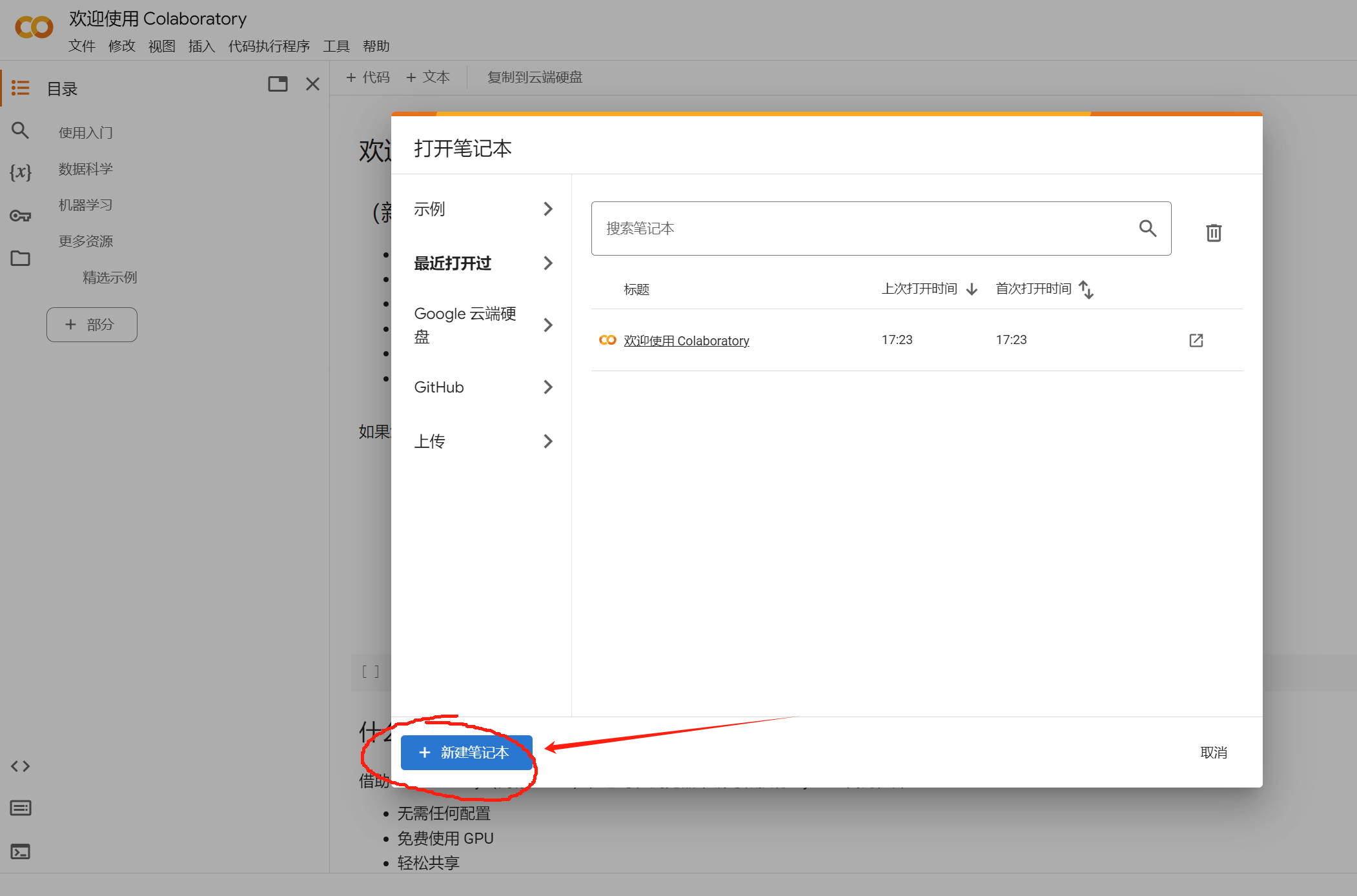The height and width of the screenshot is (896, 1357).
Task: Expand the Google 云端硬盘 section
Action: click(x=548, y=325)
